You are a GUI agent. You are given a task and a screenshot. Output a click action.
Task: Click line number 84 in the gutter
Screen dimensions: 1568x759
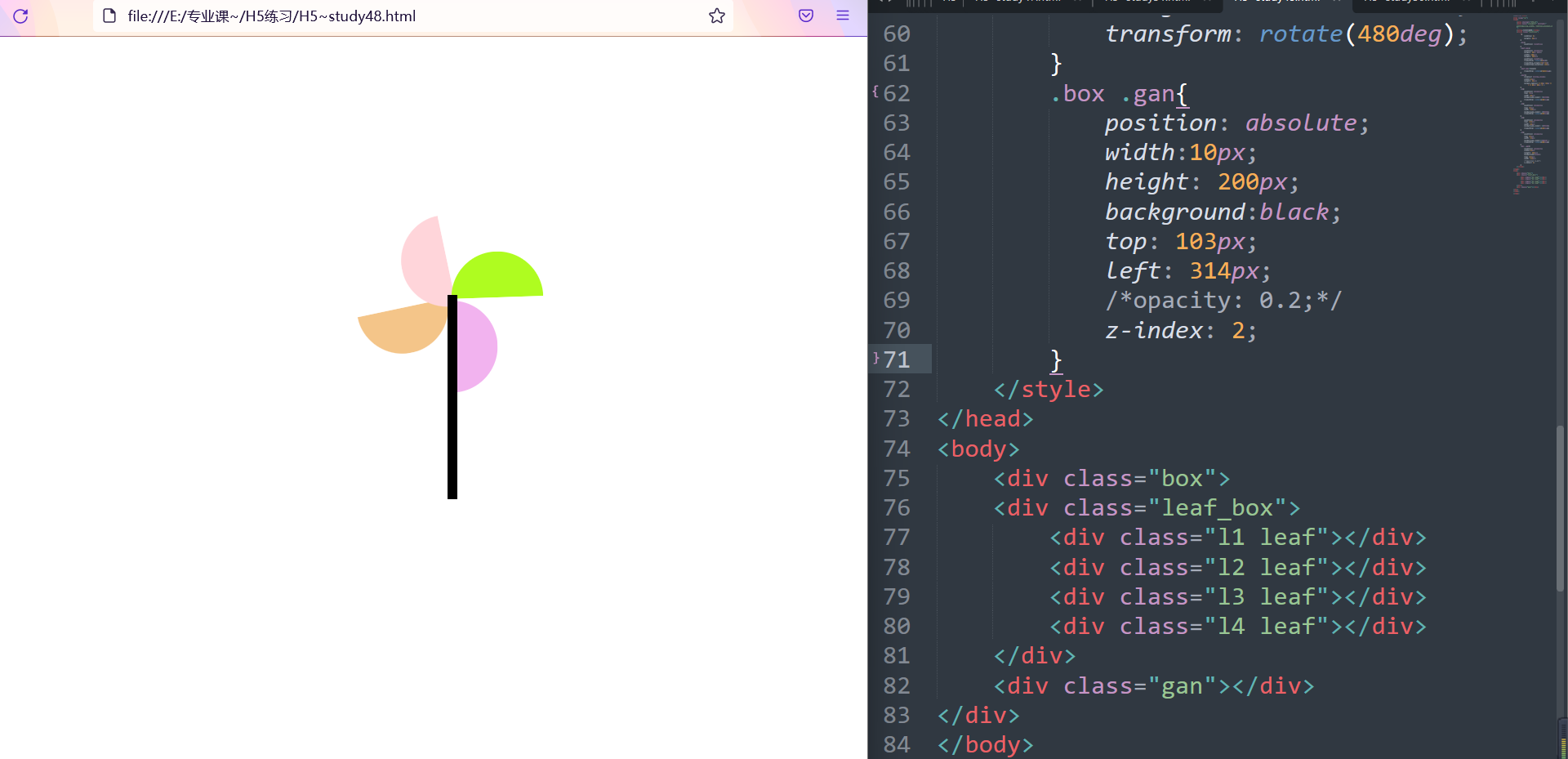point(896,744)
